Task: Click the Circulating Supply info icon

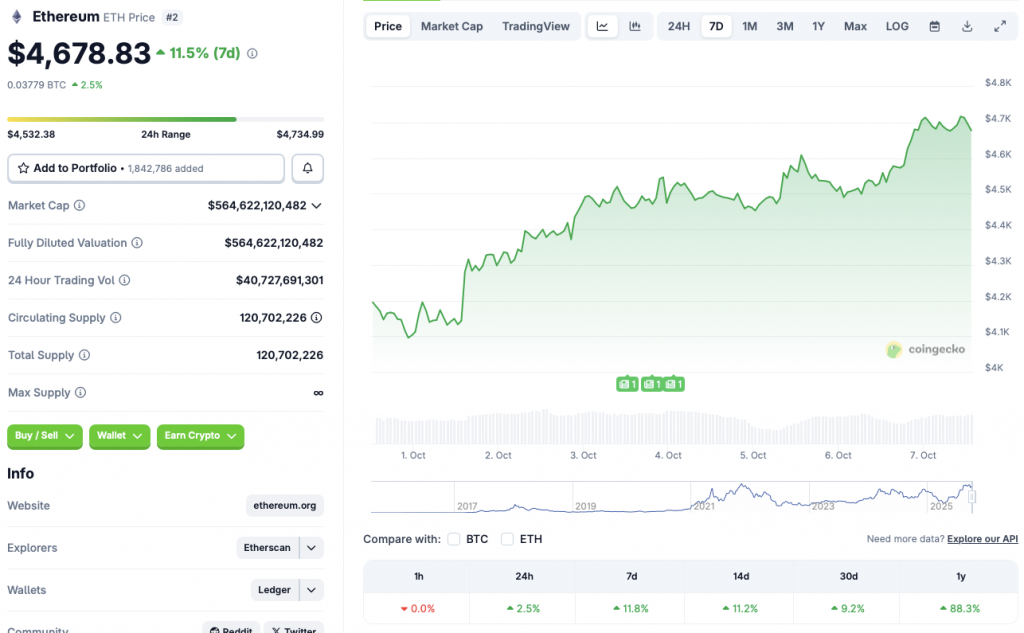Action: click(116, 318)
